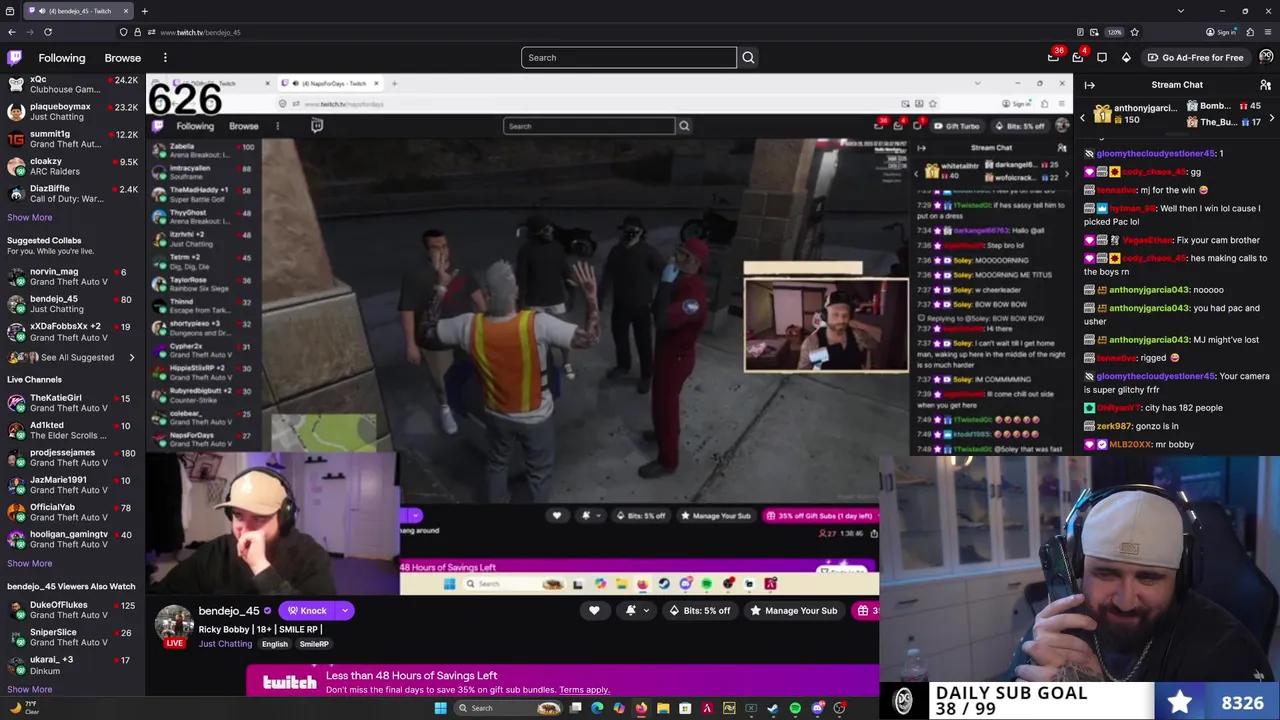Open xXDaFobbsXx +2 collab channel
The height and width of the screenshot is (720, 1280).
point(72,331)
